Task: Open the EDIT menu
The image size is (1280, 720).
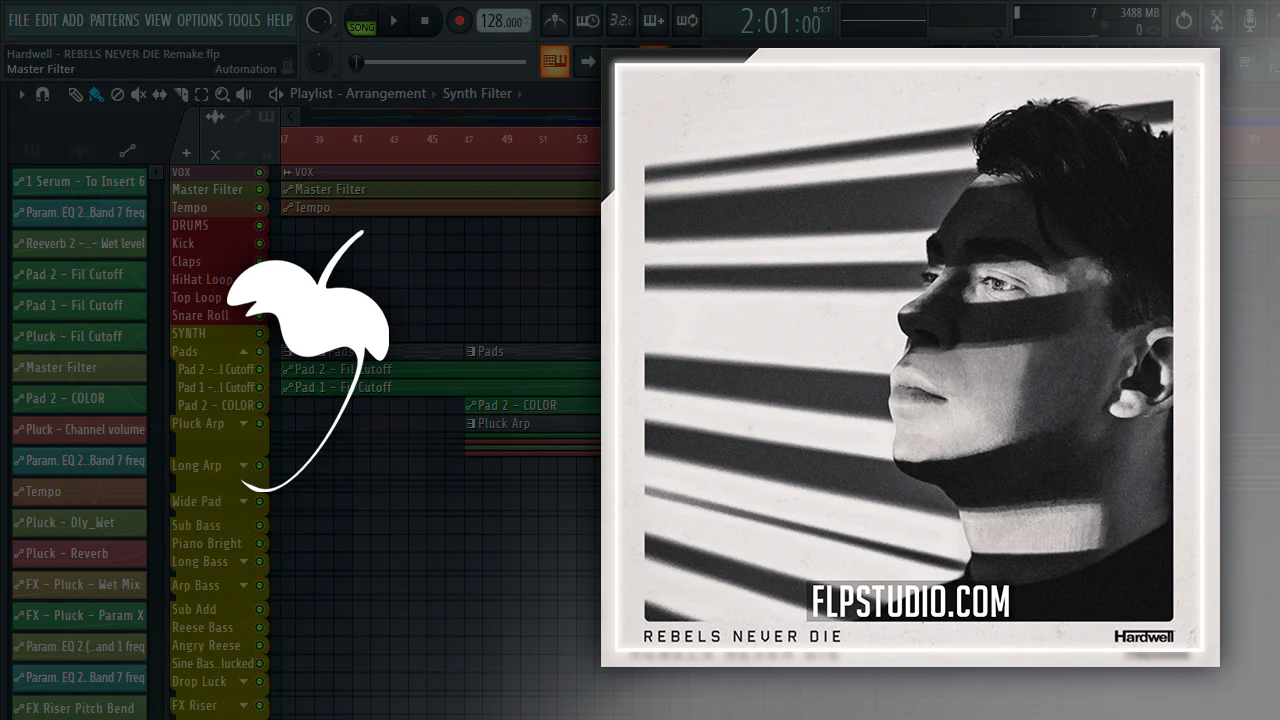Action: pos(46,20)
